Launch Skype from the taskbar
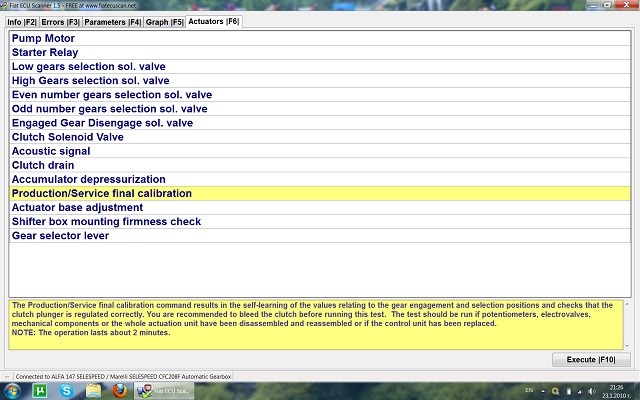Screen dimensions: 640x400 click(x=66, y=390)
